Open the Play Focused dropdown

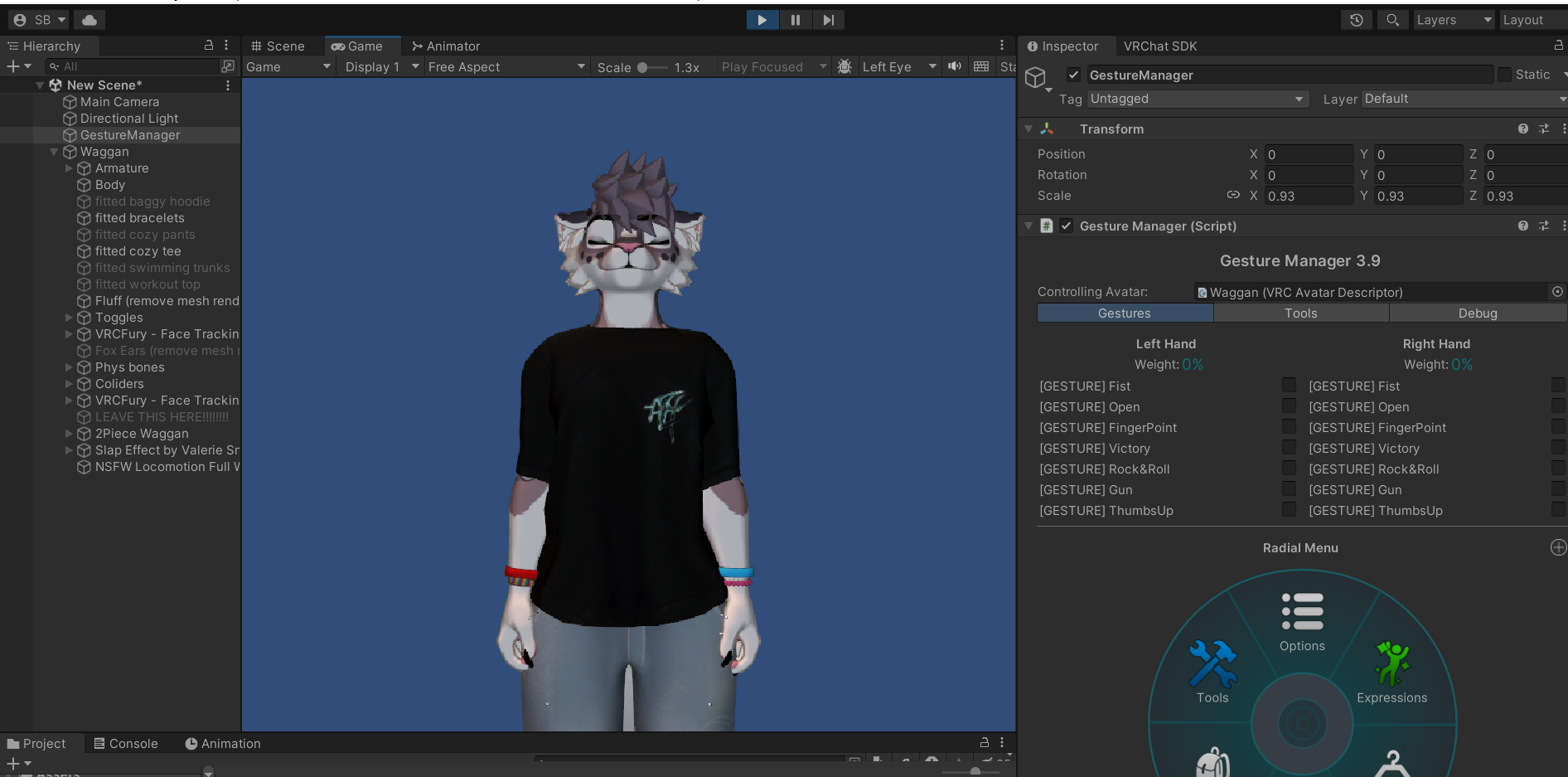pos(773,67)
